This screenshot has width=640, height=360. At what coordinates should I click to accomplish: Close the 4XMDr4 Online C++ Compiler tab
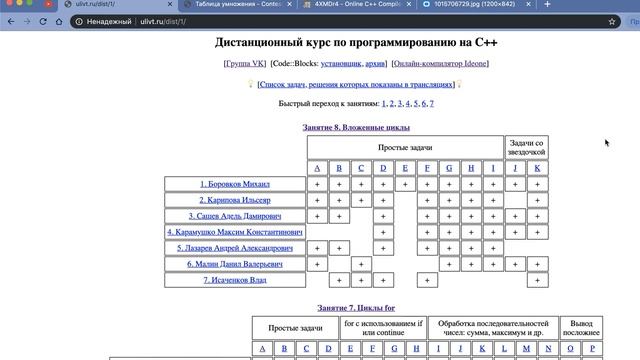[409, 4]
